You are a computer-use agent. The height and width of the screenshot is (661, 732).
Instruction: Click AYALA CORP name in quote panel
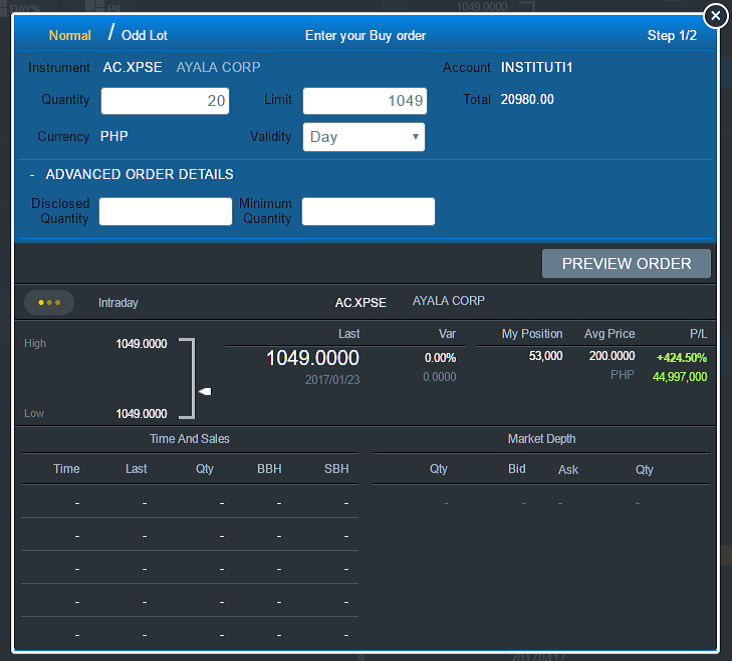tap(449, 301)
